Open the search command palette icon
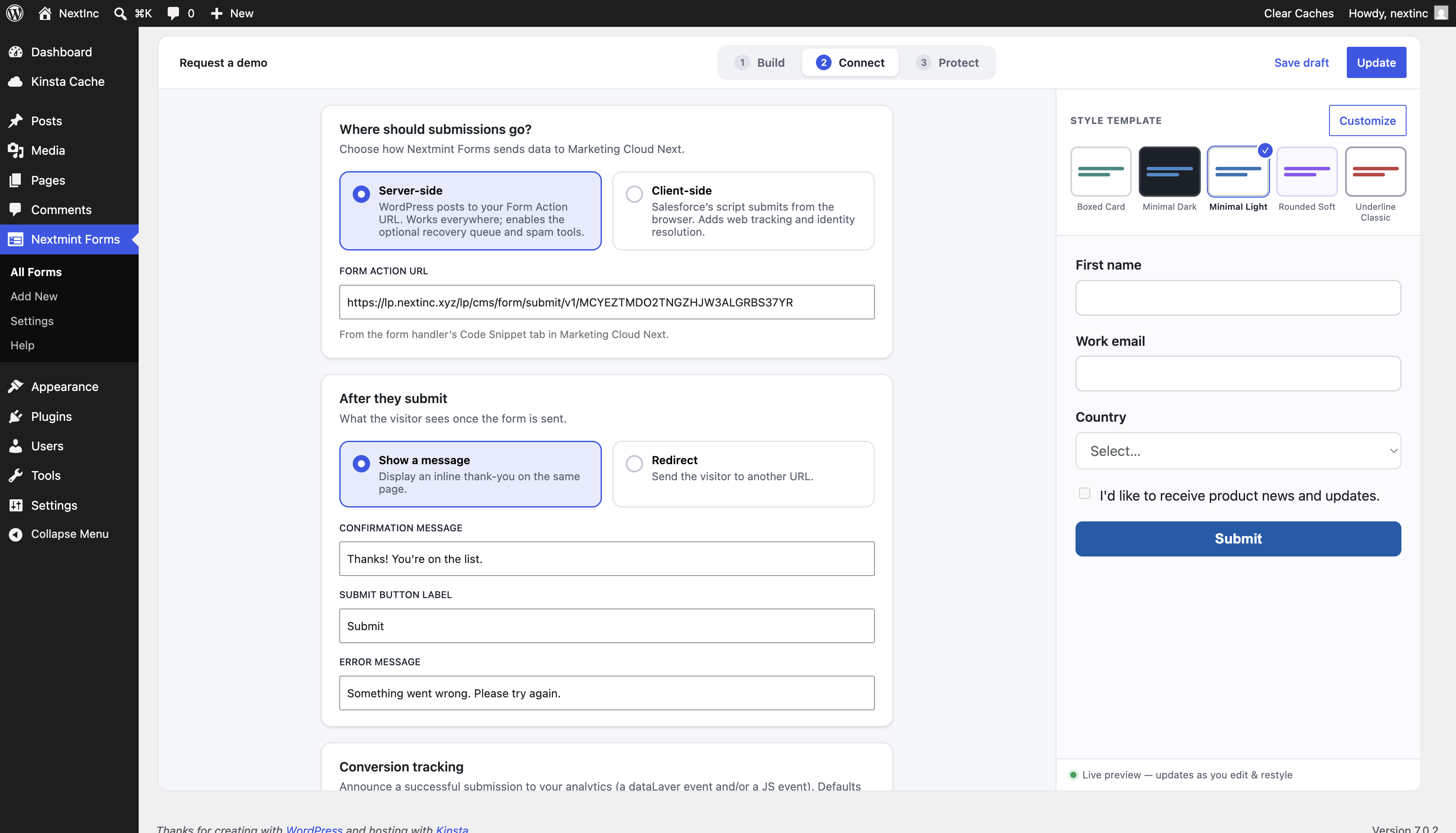 pos(120,13)
